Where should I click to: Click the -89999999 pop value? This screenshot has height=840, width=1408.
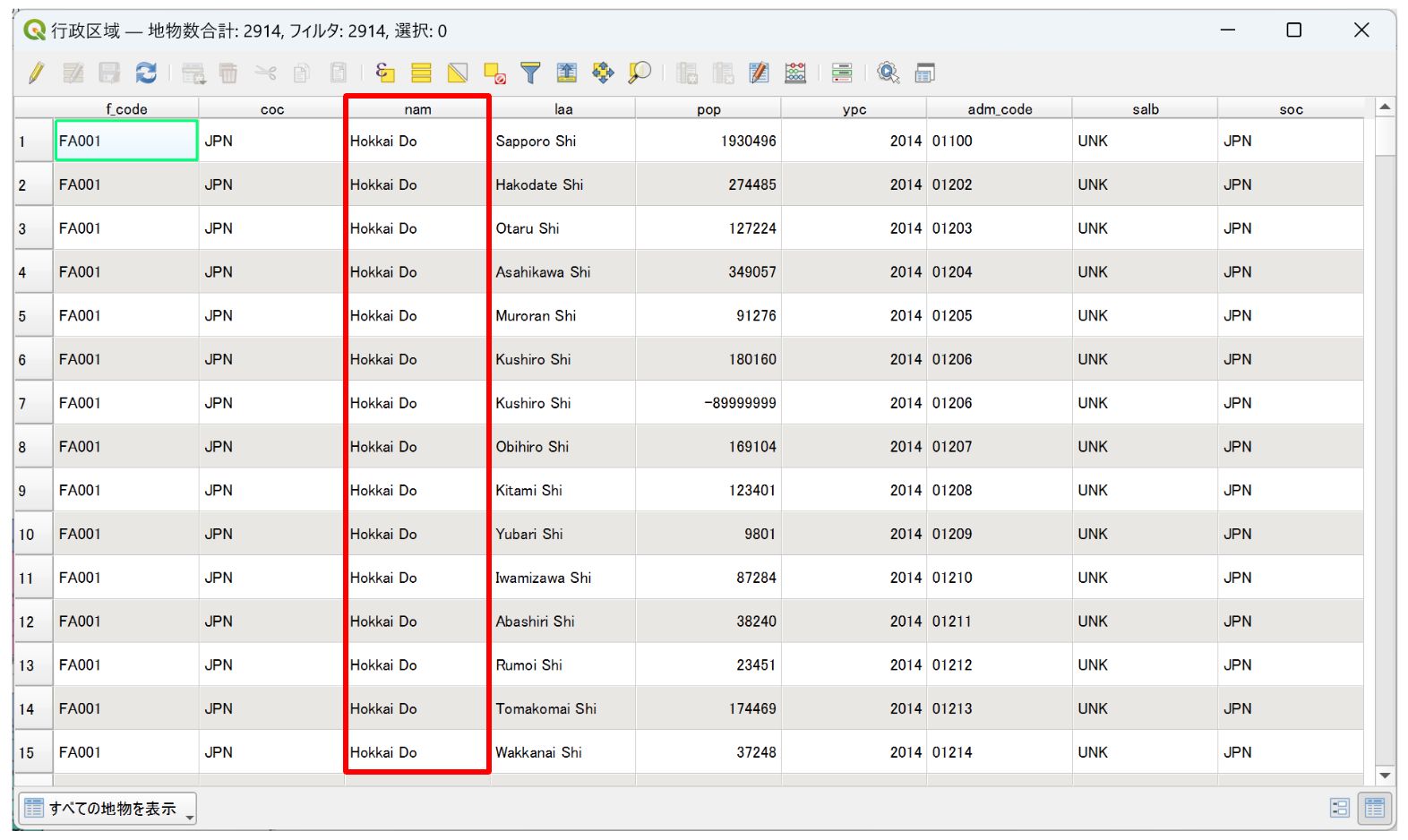click(x=708, y=403)
